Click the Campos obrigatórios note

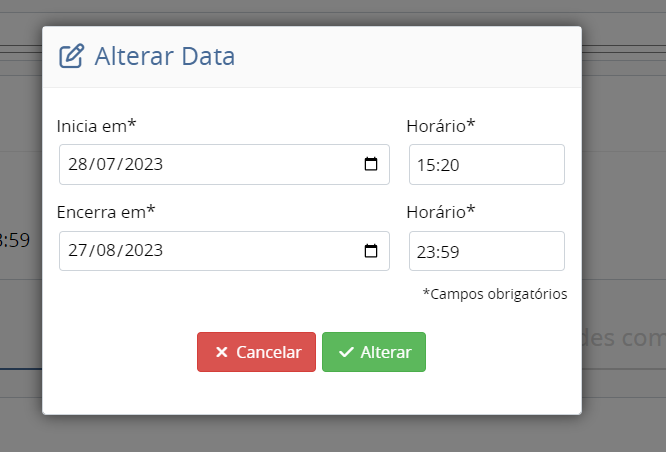(x=494, y=294)
